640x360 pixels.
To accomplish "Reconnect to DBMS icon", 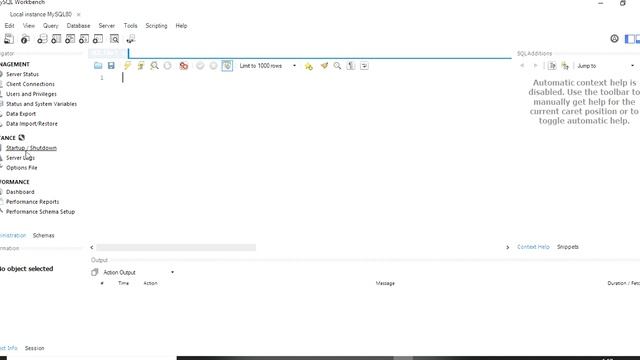I will click(x=130, y=39).
